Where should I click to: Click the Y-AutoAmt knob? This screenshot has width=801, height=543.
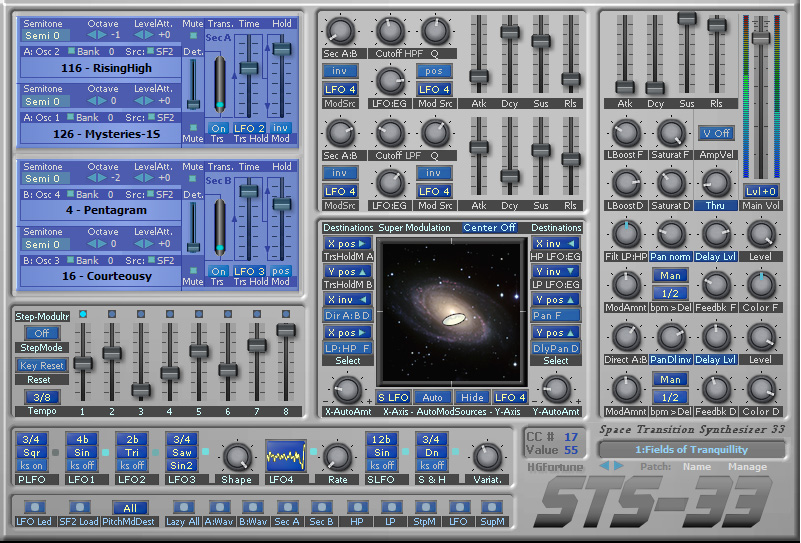click(556, 390)
